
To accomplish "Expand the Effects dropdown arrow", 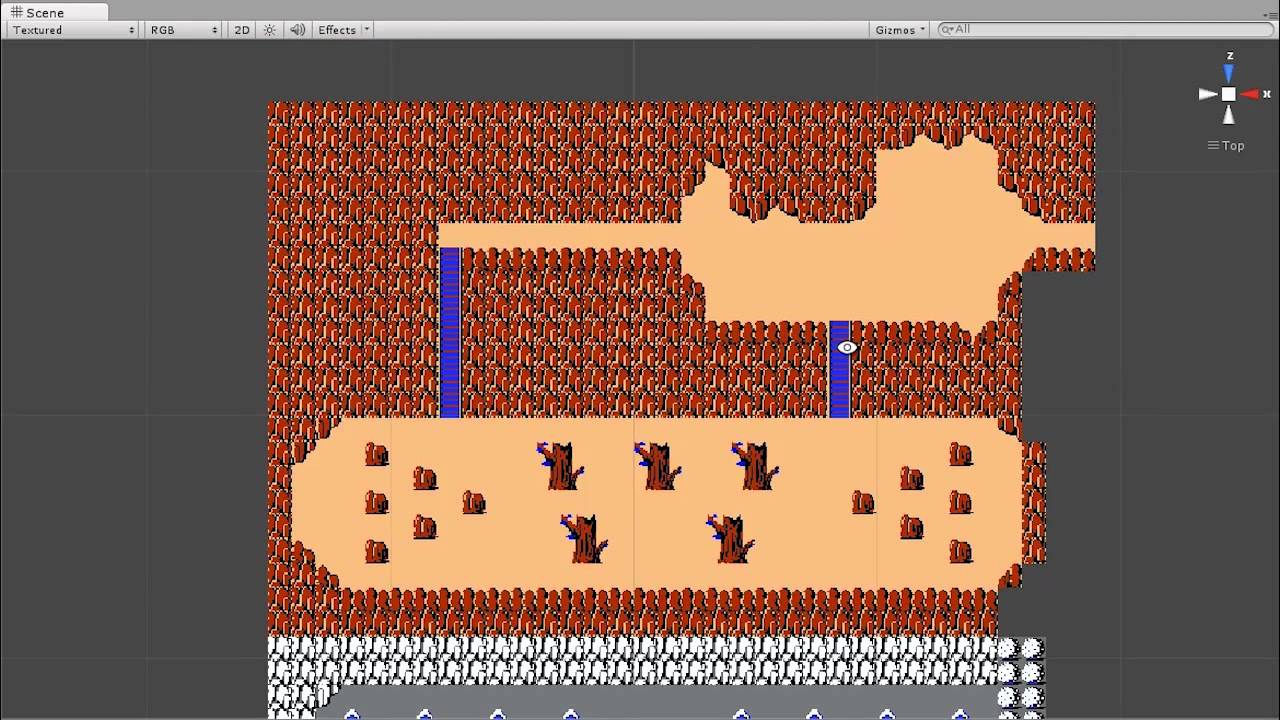I will (x=366, y=30).
